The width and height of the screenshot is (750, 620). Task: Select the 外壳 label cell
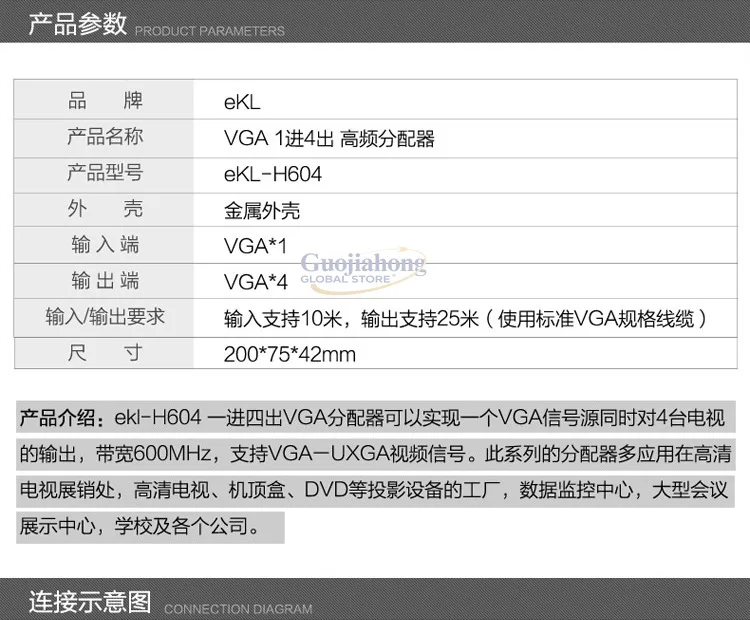pos(105,209)
